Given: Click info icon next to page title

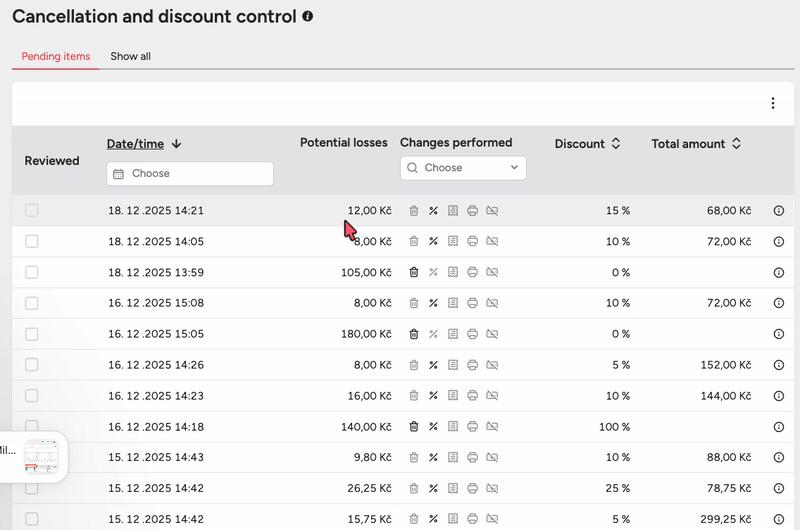Looking at the screenshot, I should [x=308, y=17].
